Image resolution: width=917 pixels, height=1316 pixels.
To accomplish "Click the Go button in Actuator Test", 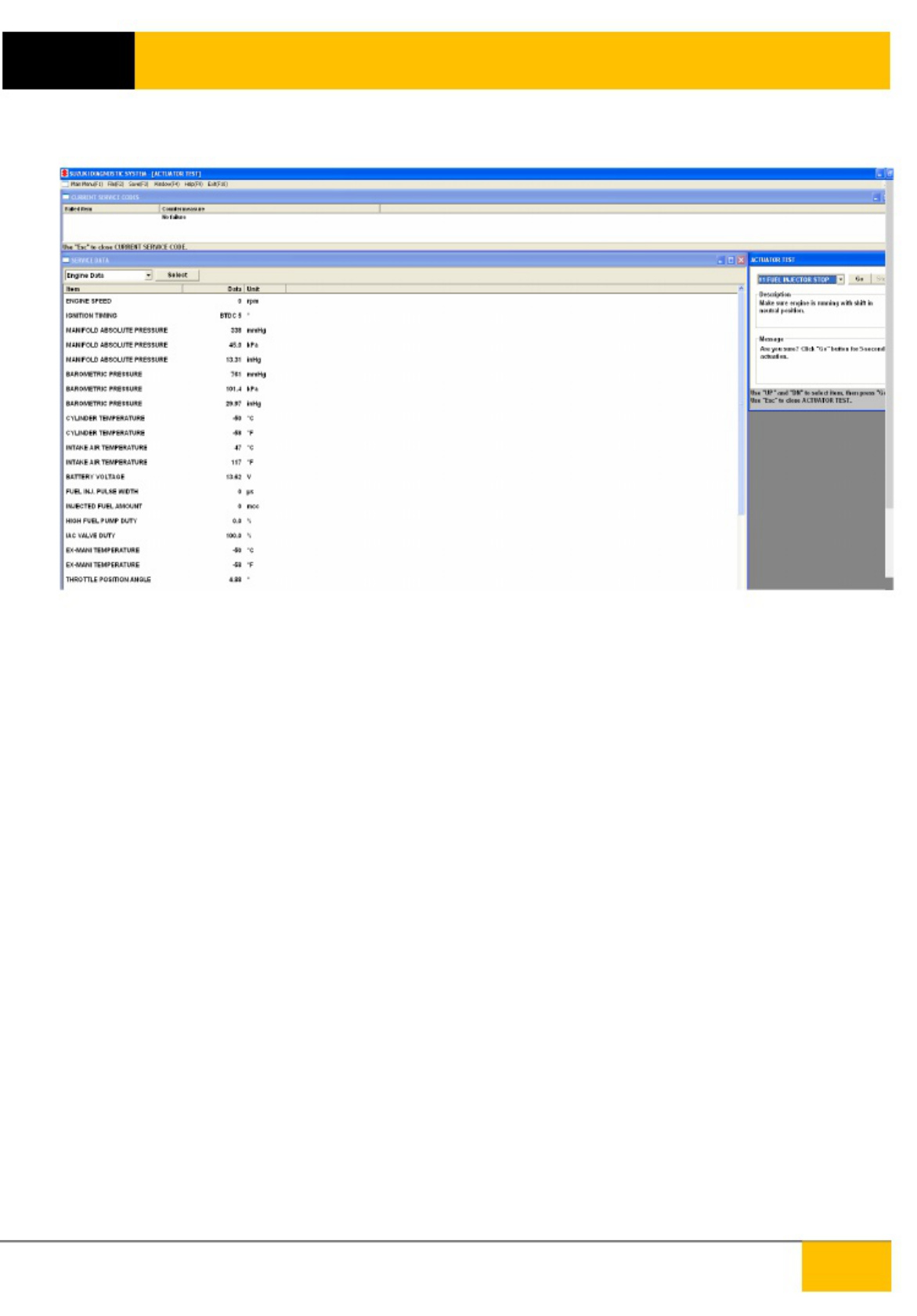I will 859,280.
